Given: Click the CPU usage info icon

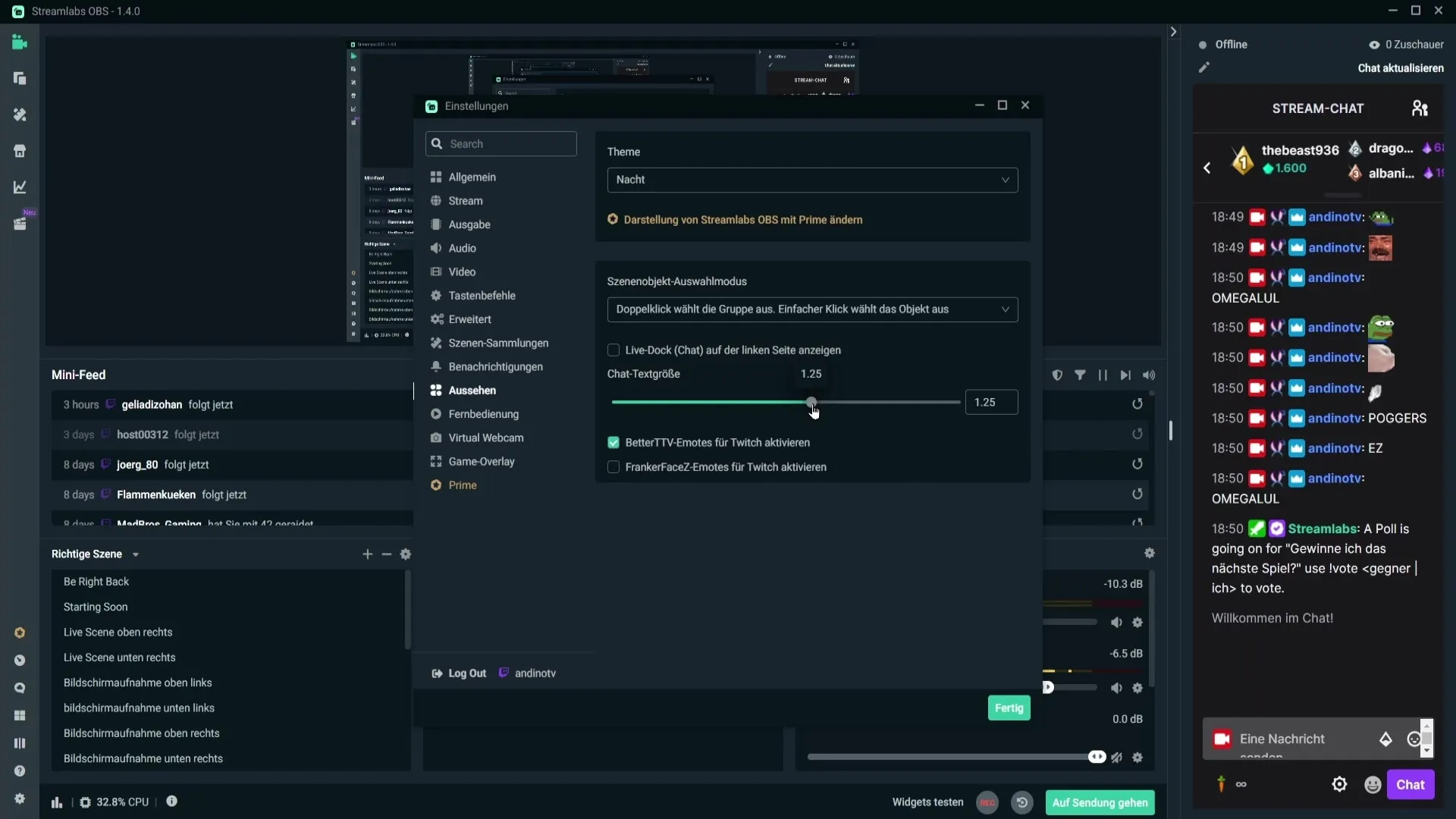Looking at the screenshot, I should click(x=170, y=801).
